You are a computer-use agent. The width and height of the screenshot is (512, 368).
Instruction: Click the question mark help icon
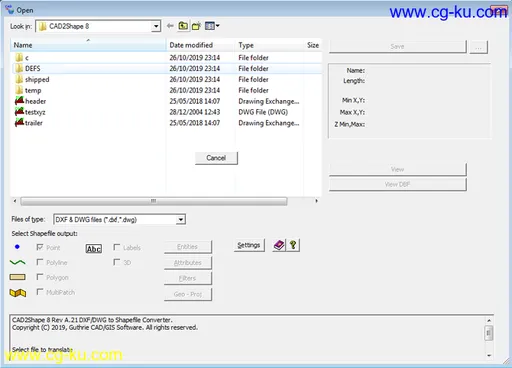click(x=293, y=245)
